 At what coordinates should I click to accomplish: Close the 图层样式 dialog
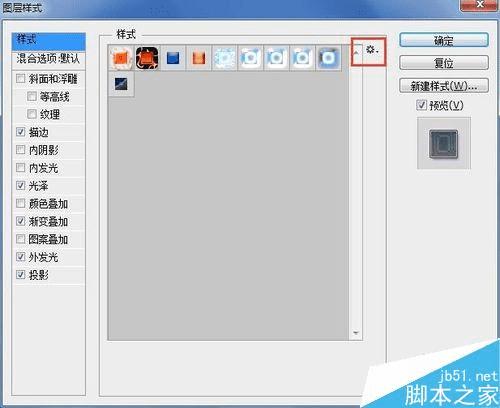tap(479, 5)
